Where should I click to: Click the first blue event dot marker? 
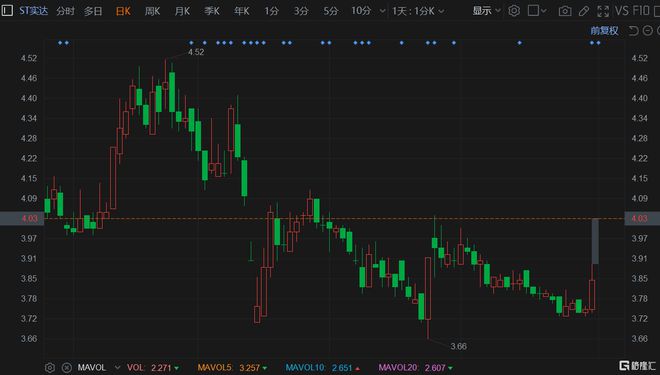pyautogui.click(x=60, y=43)
